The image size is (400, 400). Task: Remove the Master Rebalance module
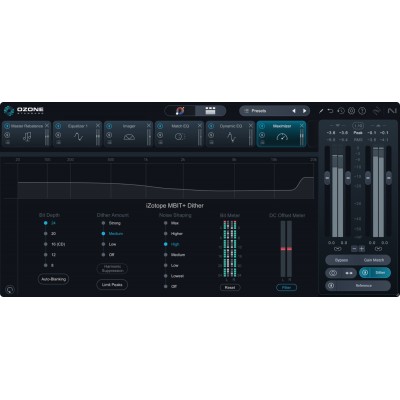pyautogui.click(x=47, y=126)
